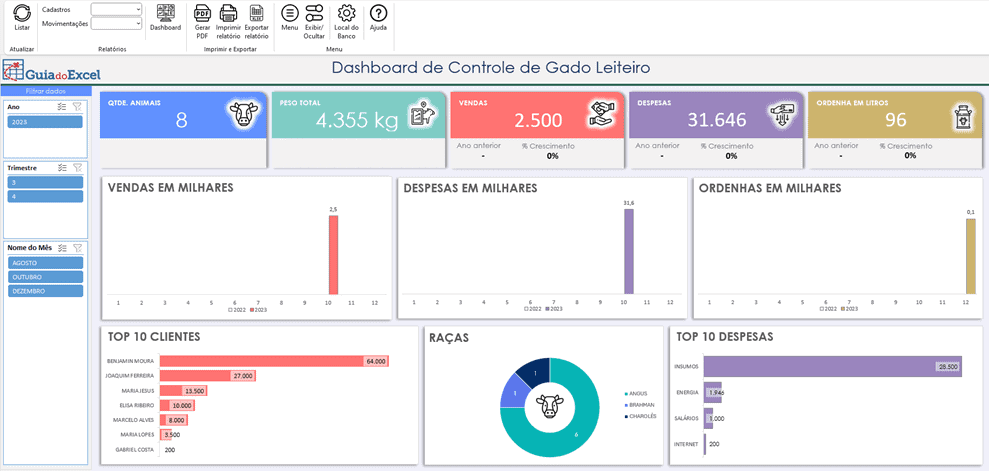Select 2023 in Ano slicer
This screenshot has width=989, height=471.
(x=45, y=122)
